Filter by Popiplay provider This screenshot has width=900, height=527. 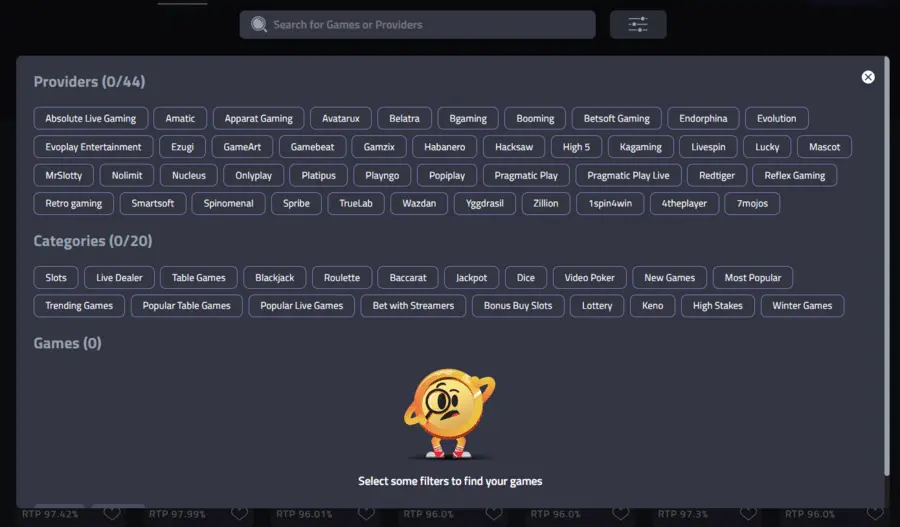pos(447,175)
